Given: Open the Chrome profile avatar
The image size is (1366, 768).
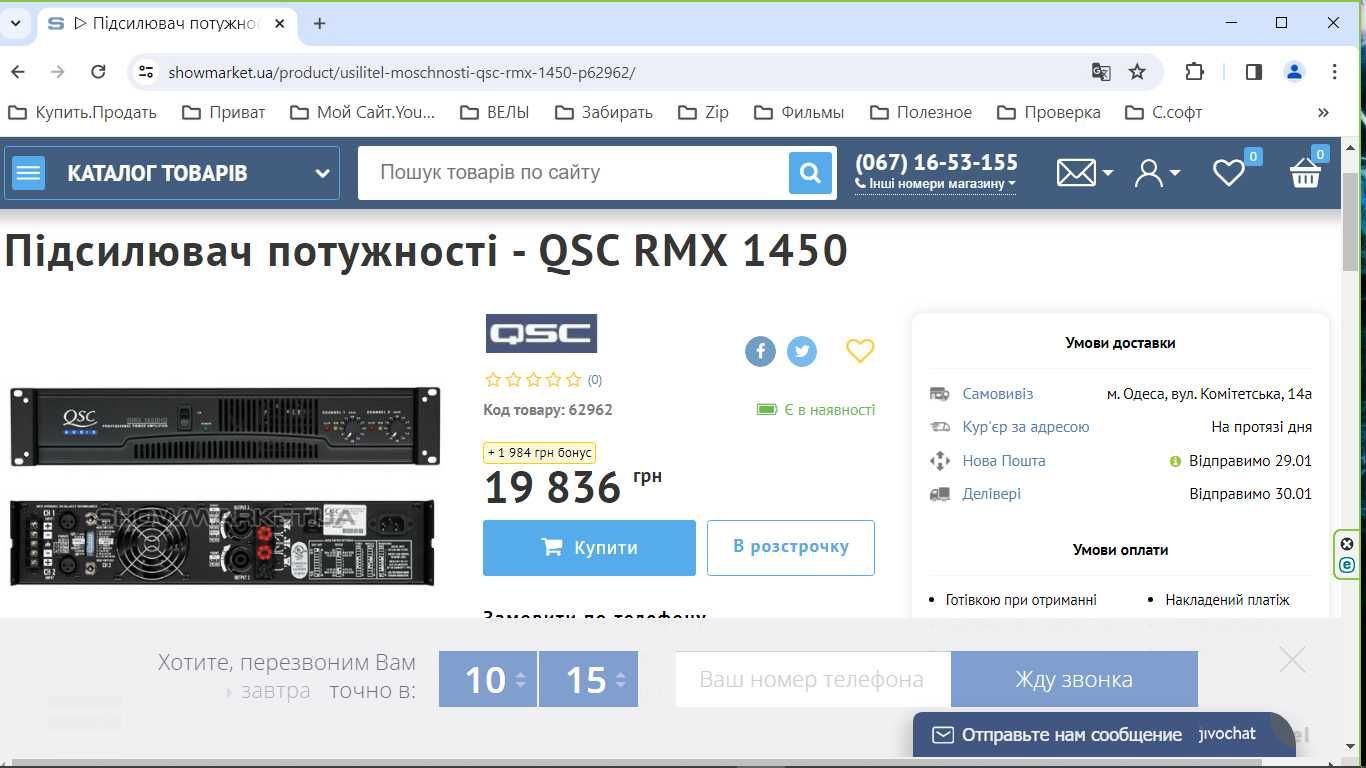Looking at the screenshot, I should click(x=1294, y=72).
